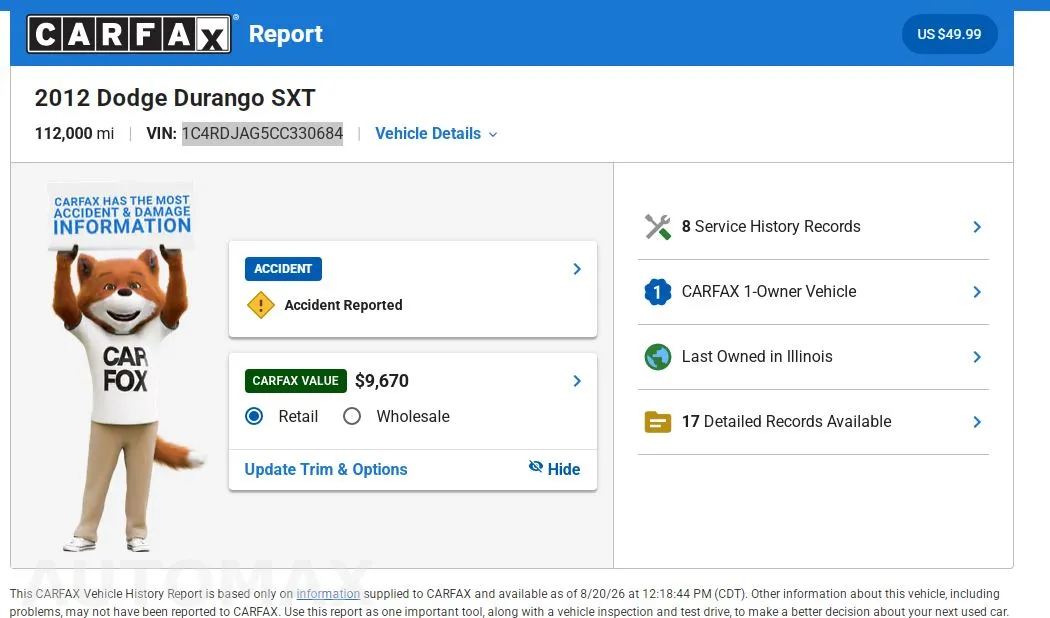The width and height of the screenshot is (1050, 618).
Task: Click the blue 1-Owner badge icon
Action: point(658,292)
